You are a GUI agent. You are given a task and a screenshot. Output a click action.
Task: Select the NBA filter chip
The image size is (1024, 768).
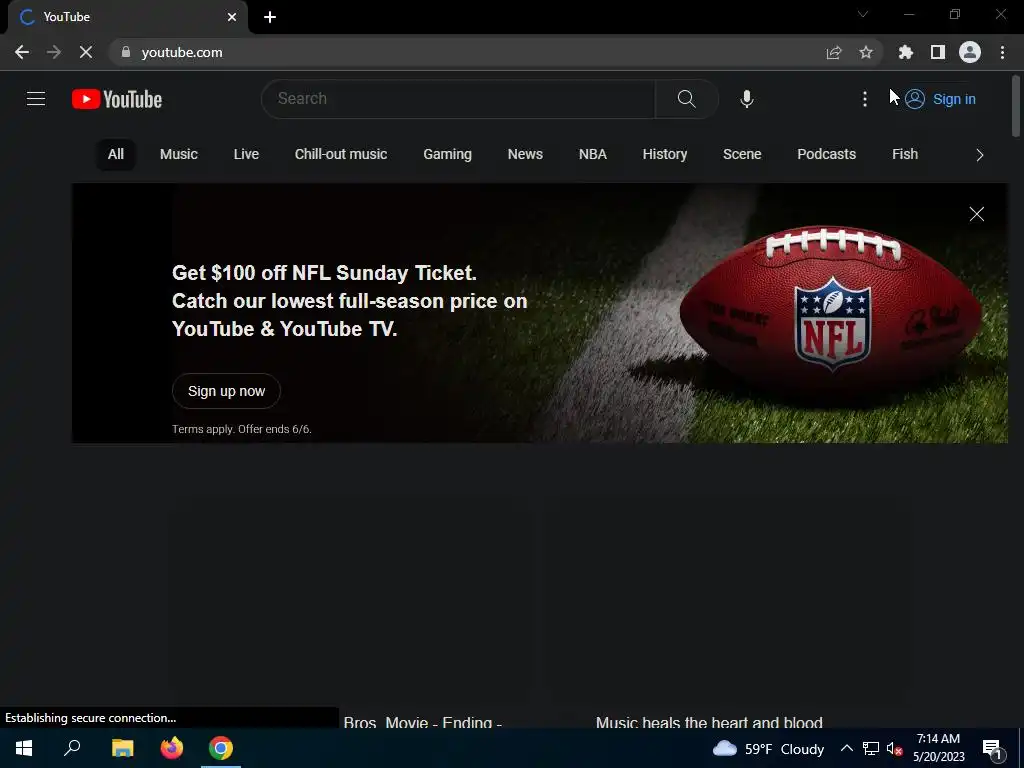592,154
